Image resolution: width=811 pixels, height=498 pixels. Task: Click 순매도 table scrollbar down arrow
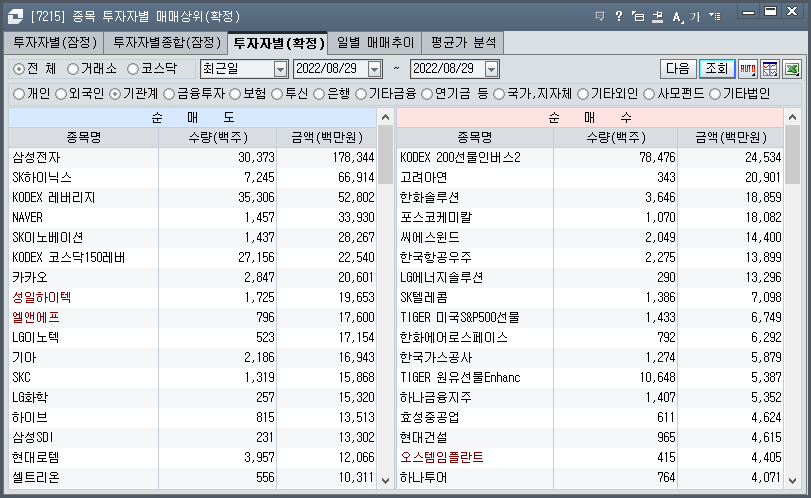point(385,480)
